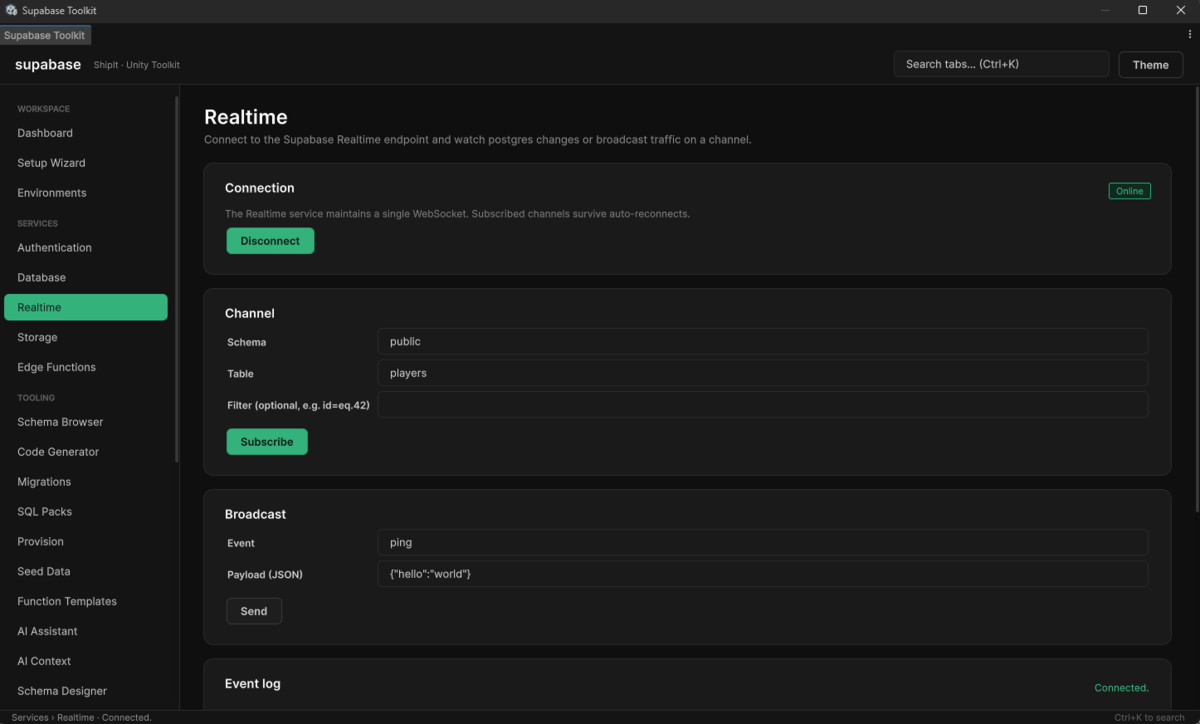
Task: Toggle the Theme button
Action: click(1150, 64)
